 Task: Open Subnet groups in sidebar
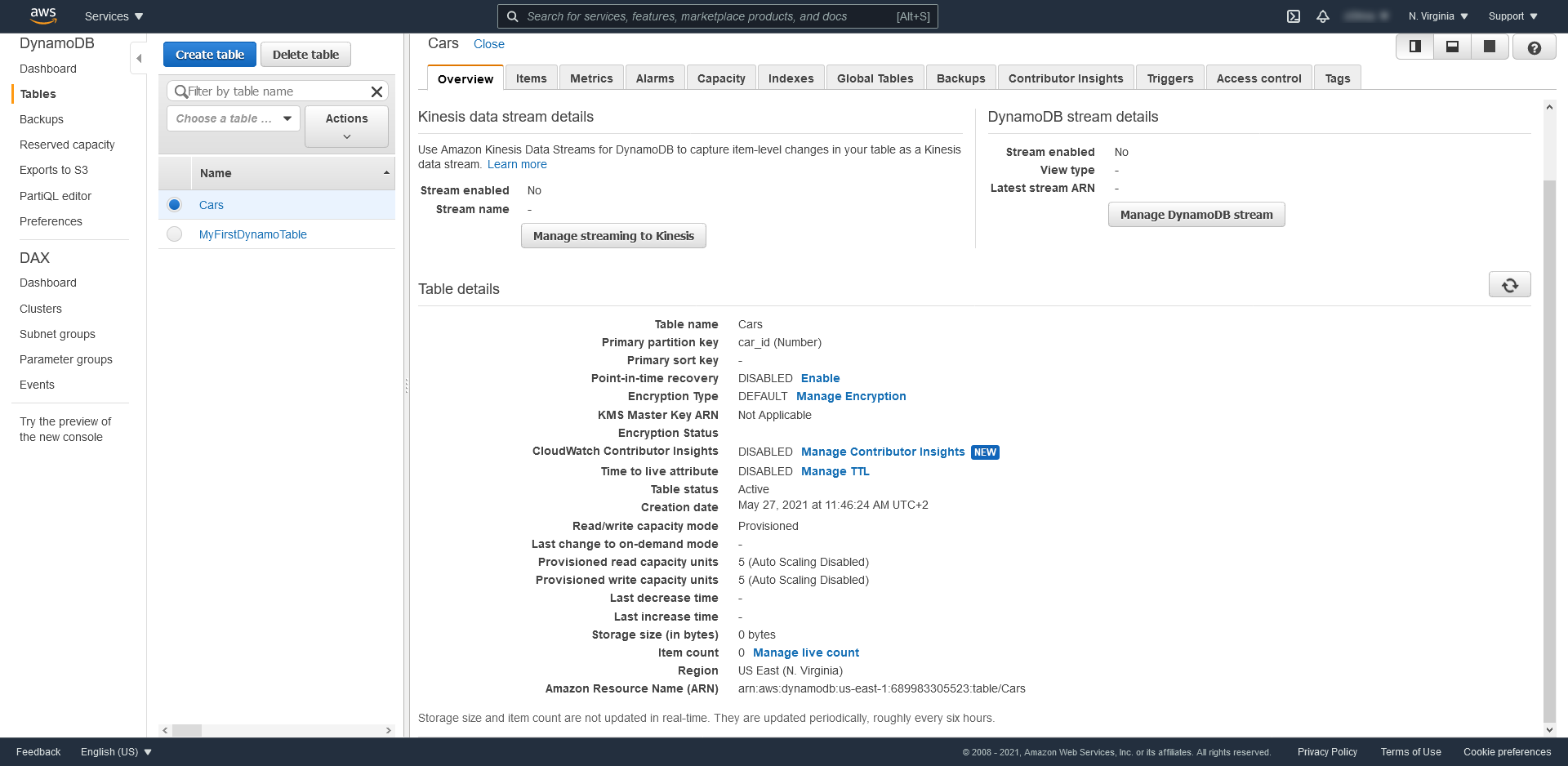coord(57,334)
